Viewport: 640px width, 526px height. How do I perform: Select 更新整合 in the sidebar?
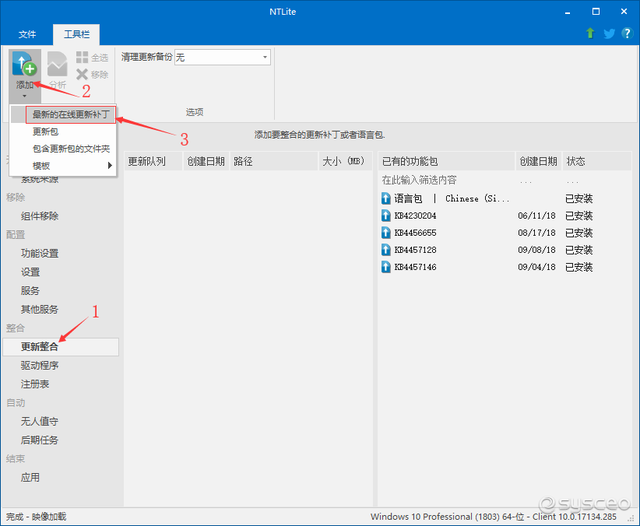point(60,347)
